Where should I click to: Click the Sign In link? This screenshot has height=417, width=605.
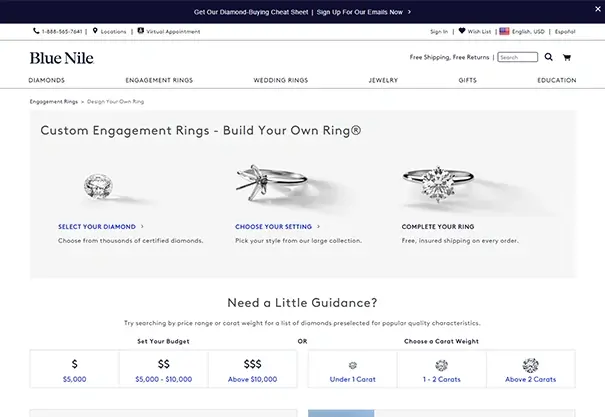click(x=439, y=32)
